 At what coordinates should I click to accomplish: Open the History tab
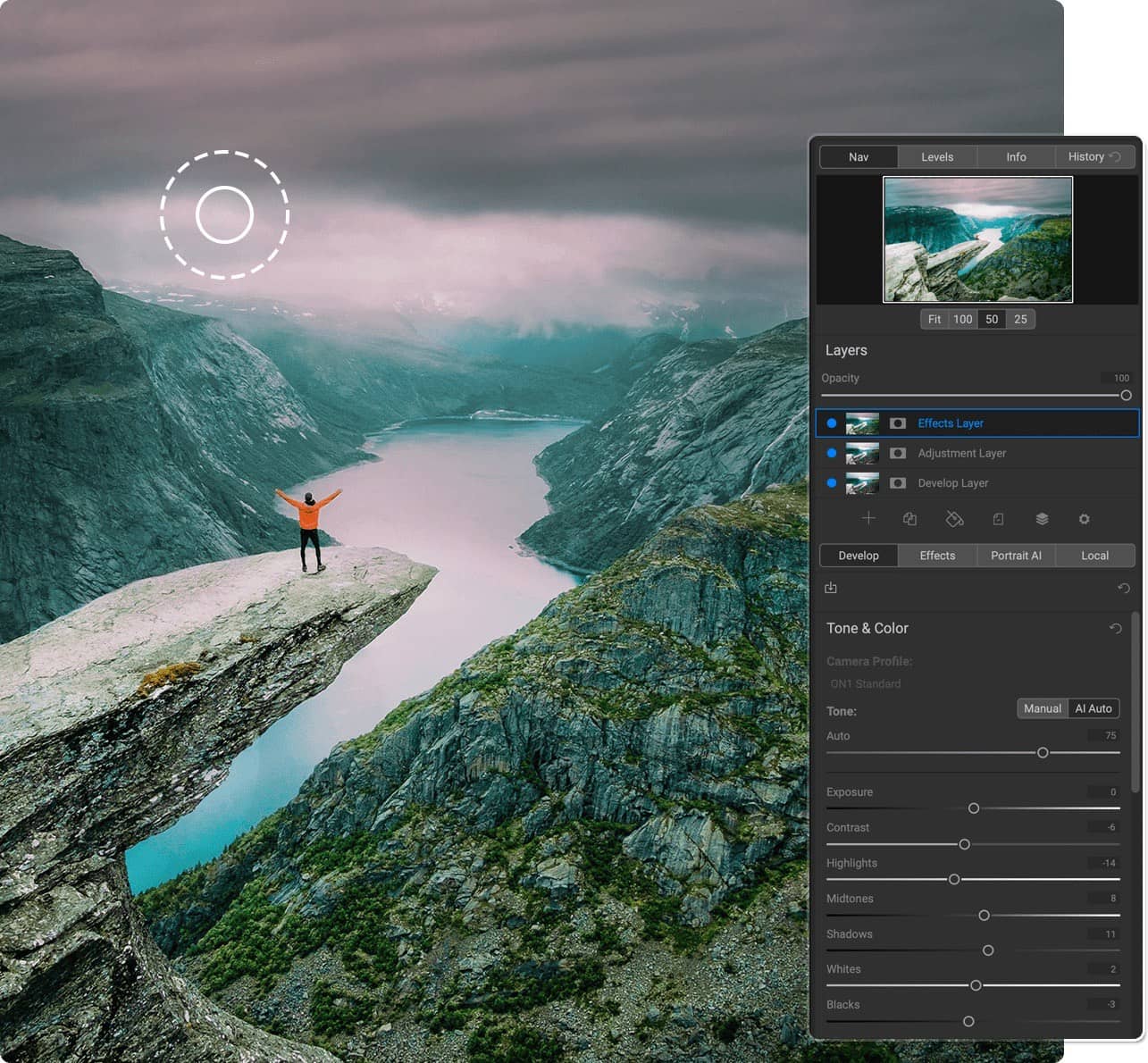click(1094, 157)
